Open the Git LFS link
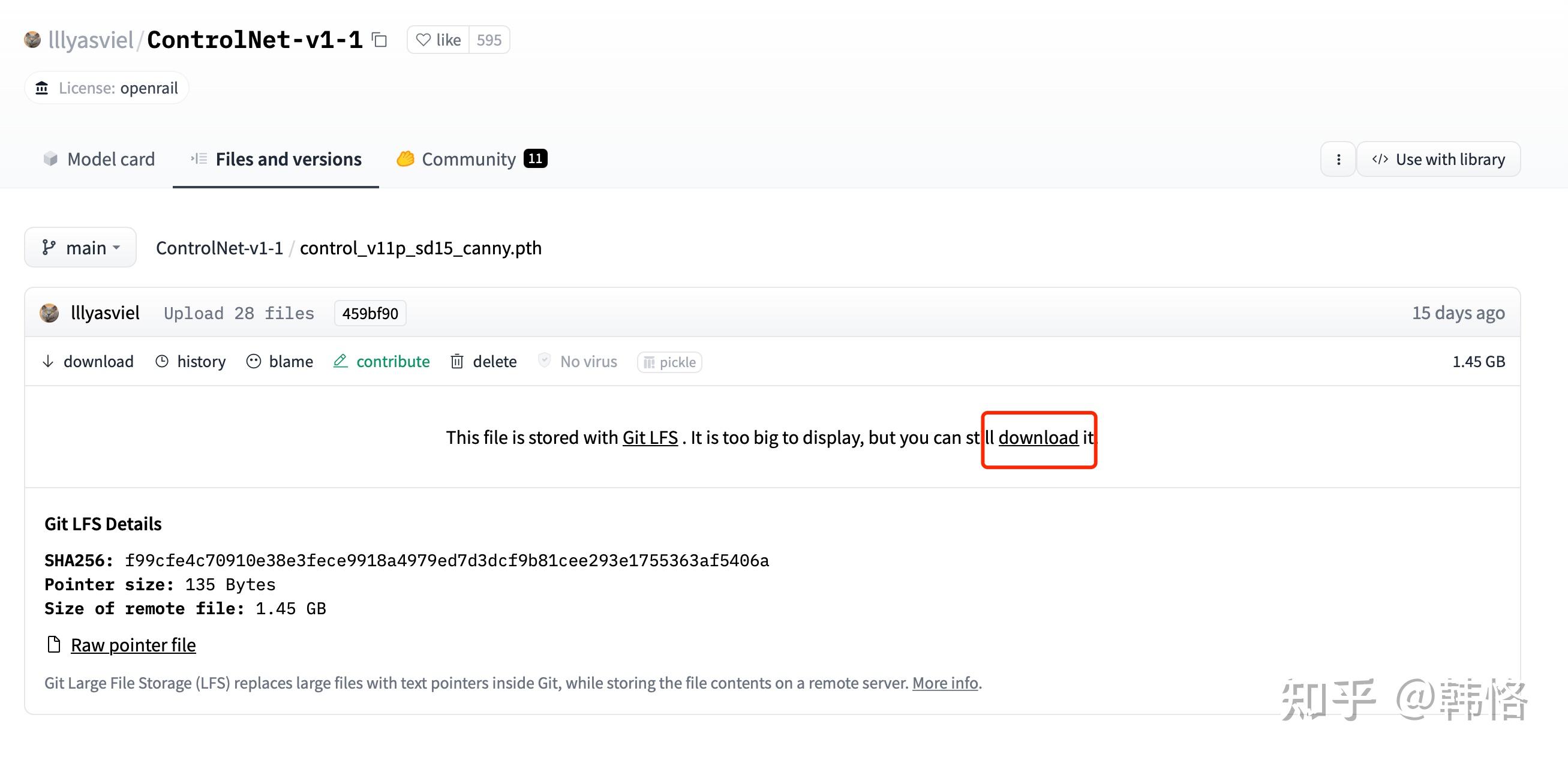 click(x=650, y=437)
